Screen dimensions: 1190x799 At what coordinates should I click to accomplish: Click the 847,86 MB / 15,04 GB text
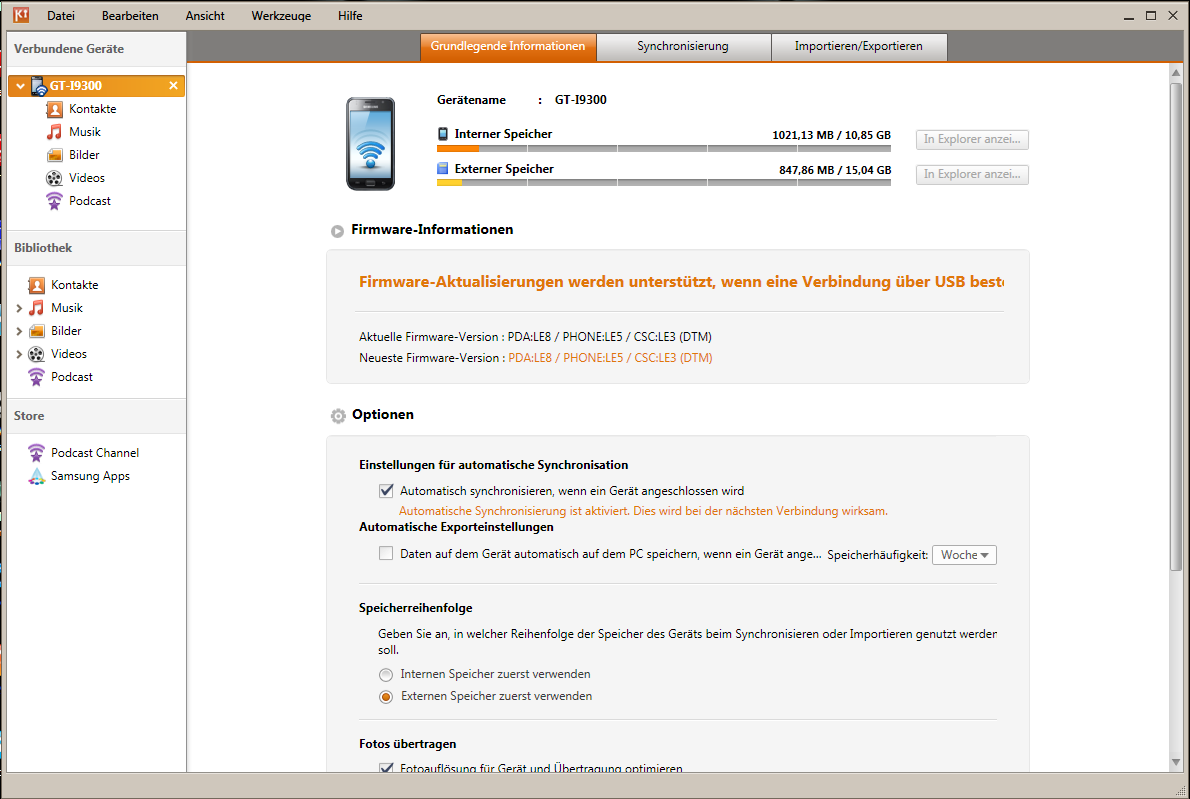tap(835, 170)
